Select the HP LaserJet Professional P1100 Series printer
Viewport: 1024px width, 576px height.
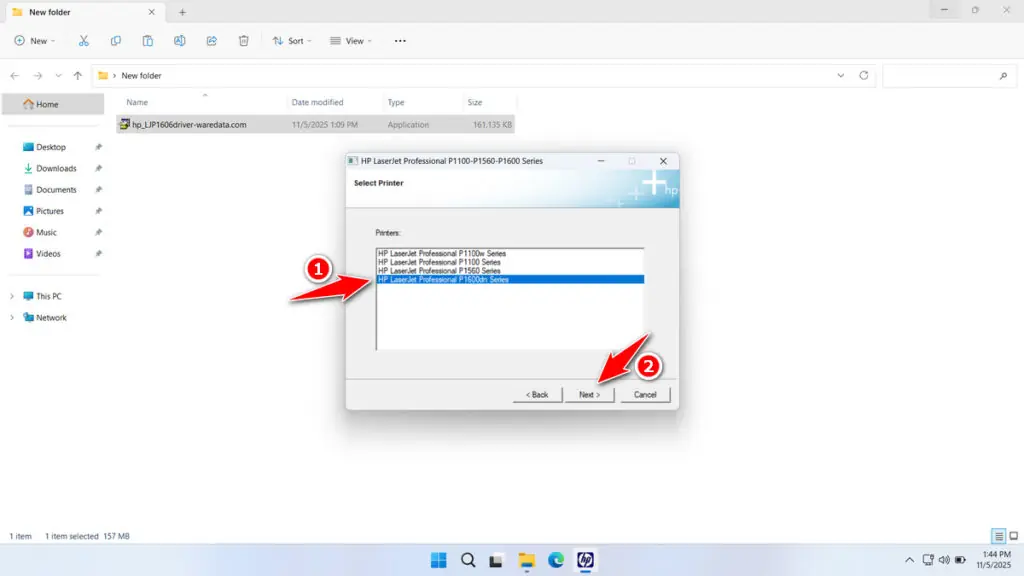pos(443,262)
